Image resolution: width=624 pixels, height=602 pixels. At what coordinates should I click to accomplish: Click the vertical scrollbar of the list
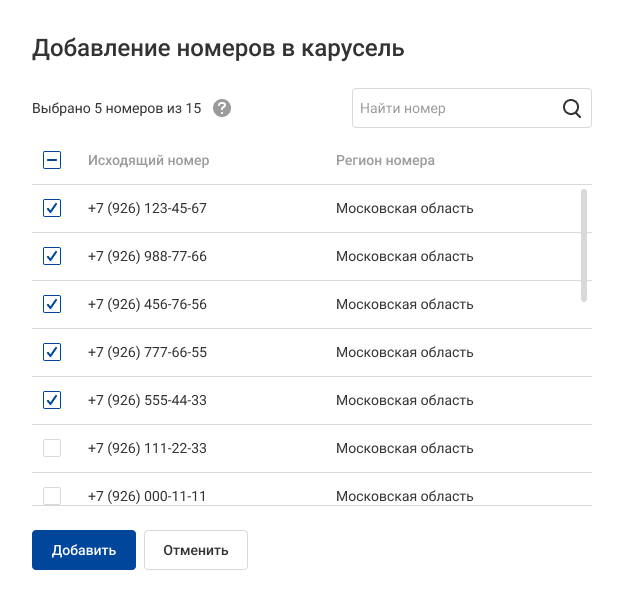[x=584, y=245]
